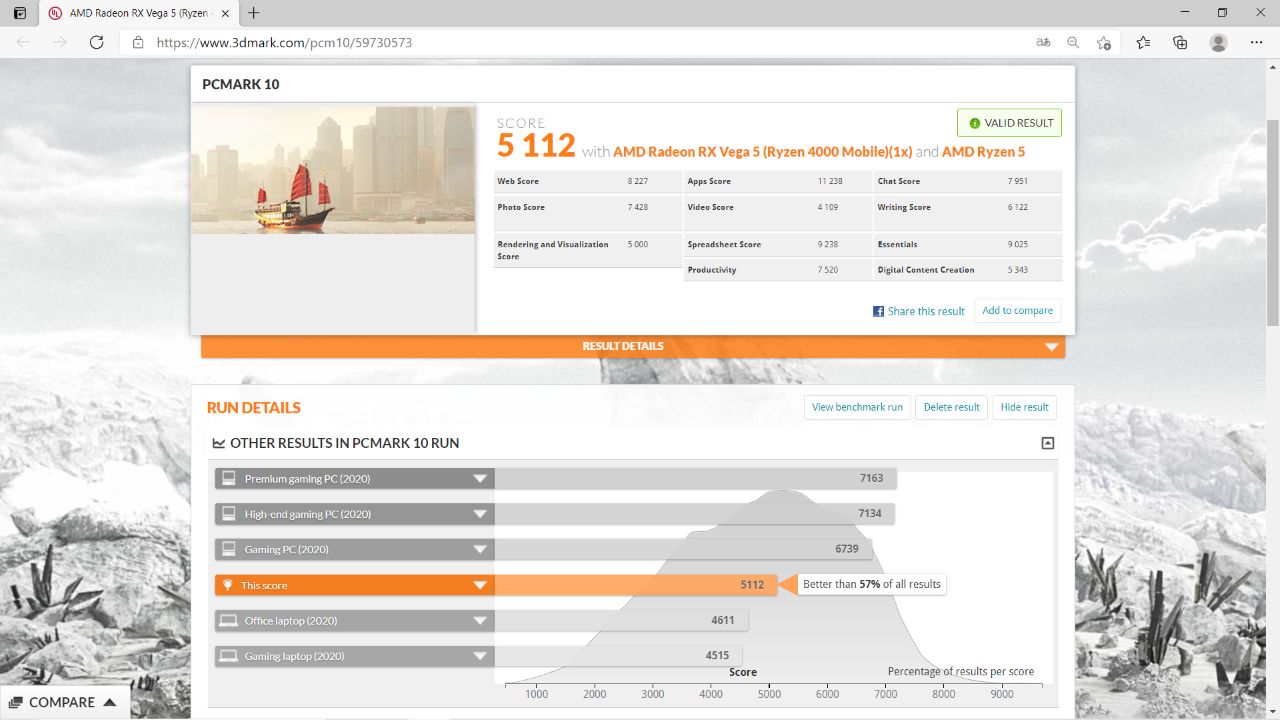This screenshot has width=1280, height=720.
Task: Click the Hide result button
Action: tap(1024, 407)
